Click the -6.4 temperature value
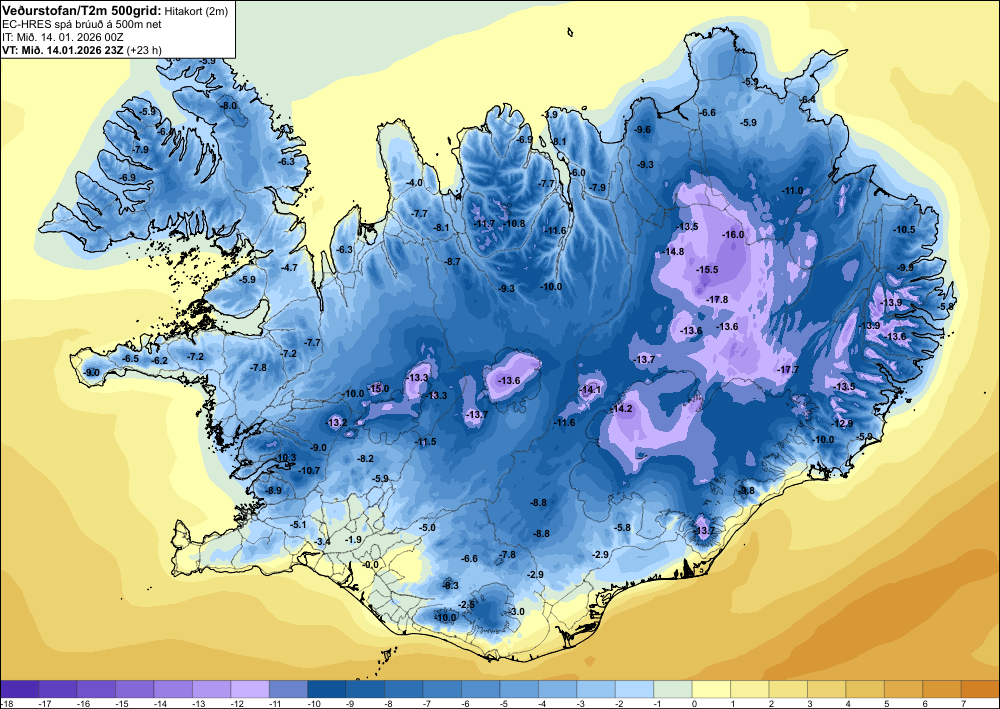Viewport: 1000px width, 709px height. click(x=807, y=99)
